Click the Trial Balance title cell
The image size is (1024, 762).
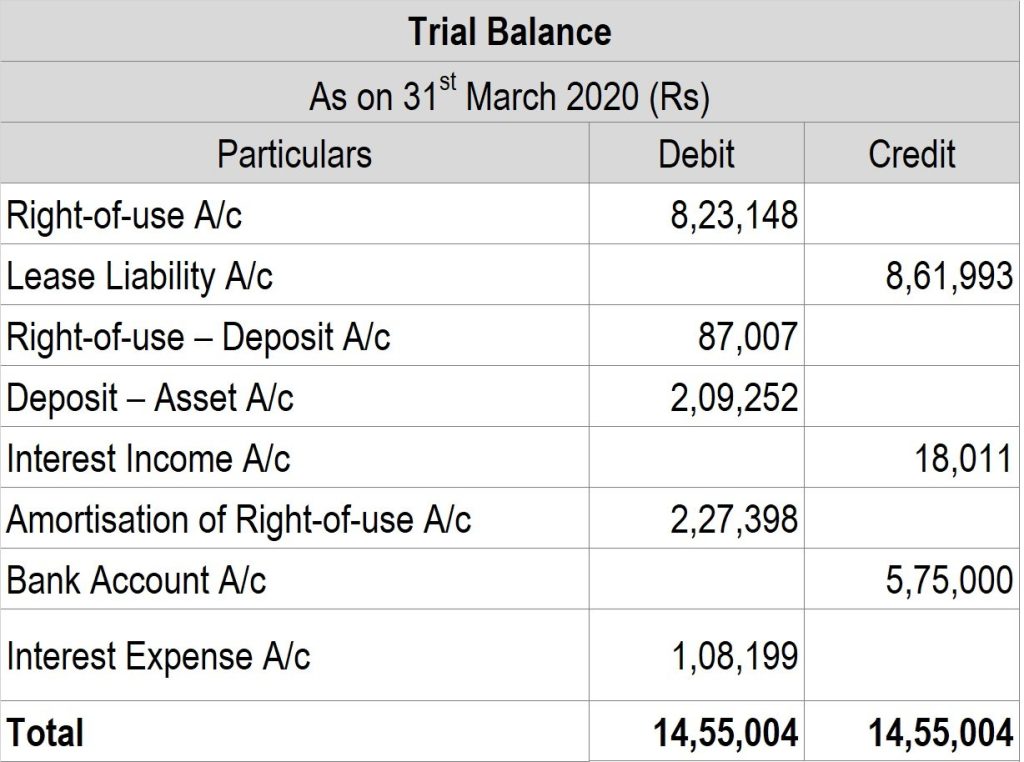point(510,32)
